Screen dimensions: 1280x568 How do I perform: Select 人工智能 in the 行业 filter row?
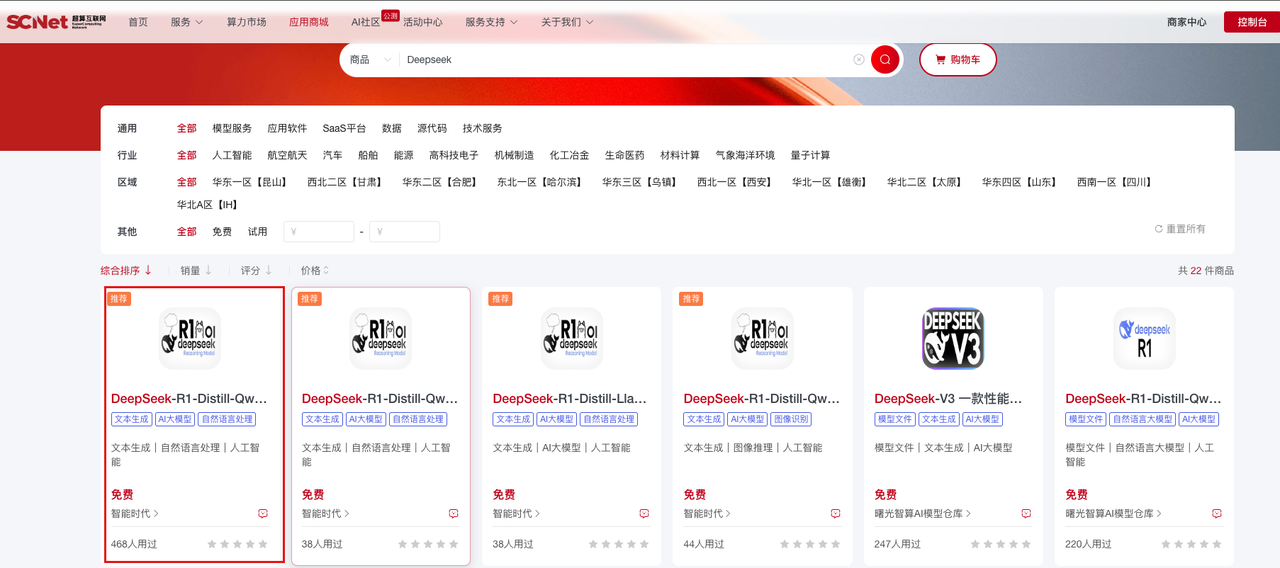232,155
